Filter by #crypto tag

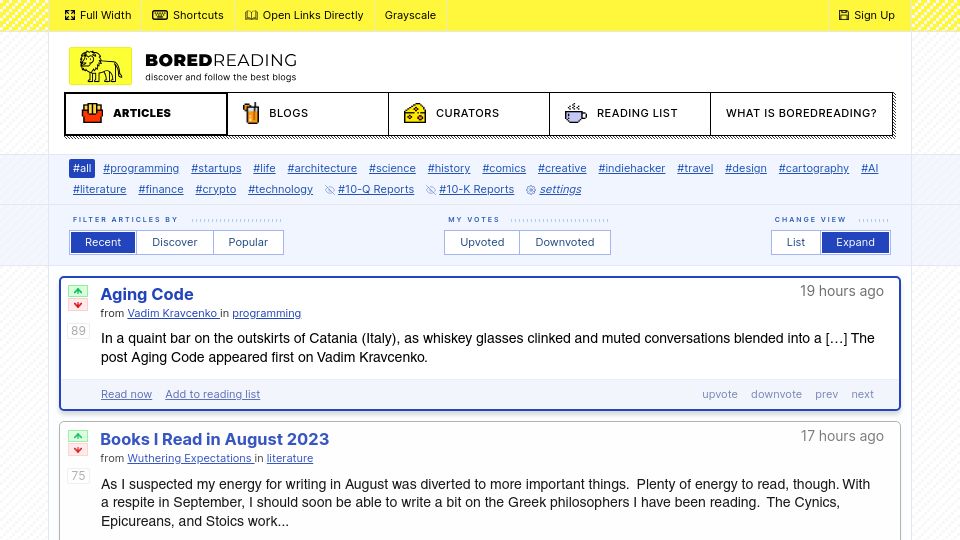point(216,190)
